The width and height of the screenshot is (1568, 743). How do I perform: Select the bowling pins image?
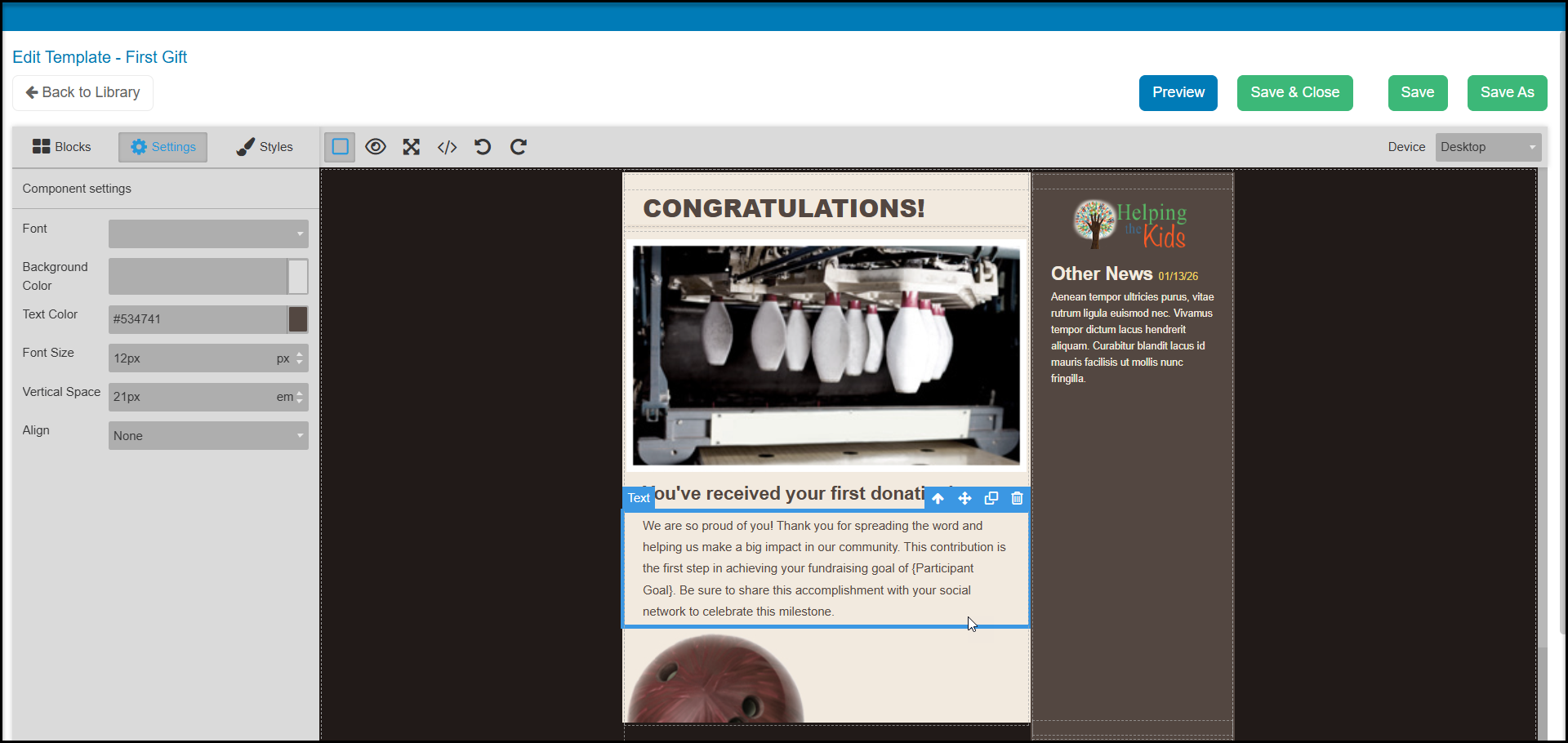(826, 356)
